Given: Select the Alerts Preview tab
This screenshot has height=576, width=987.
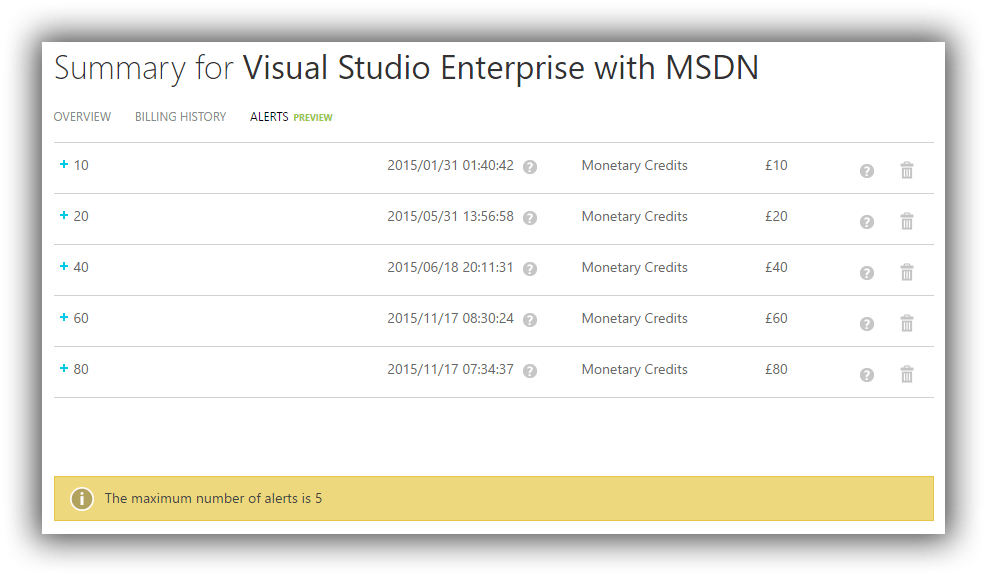Looking at the screenshot, I should click(x=291, y=117).
